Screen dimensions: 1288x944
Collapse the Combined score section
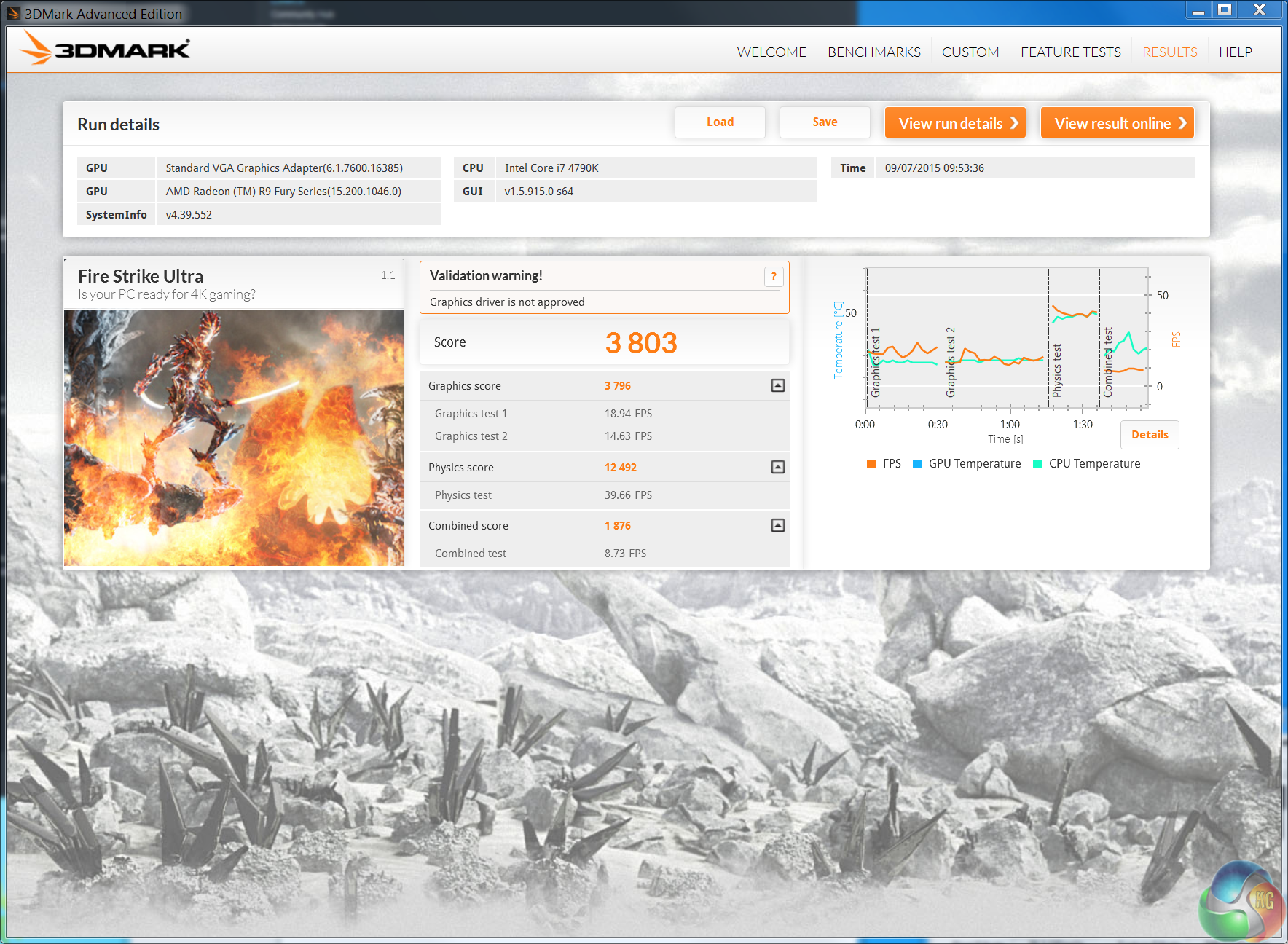tap(777, 525)
